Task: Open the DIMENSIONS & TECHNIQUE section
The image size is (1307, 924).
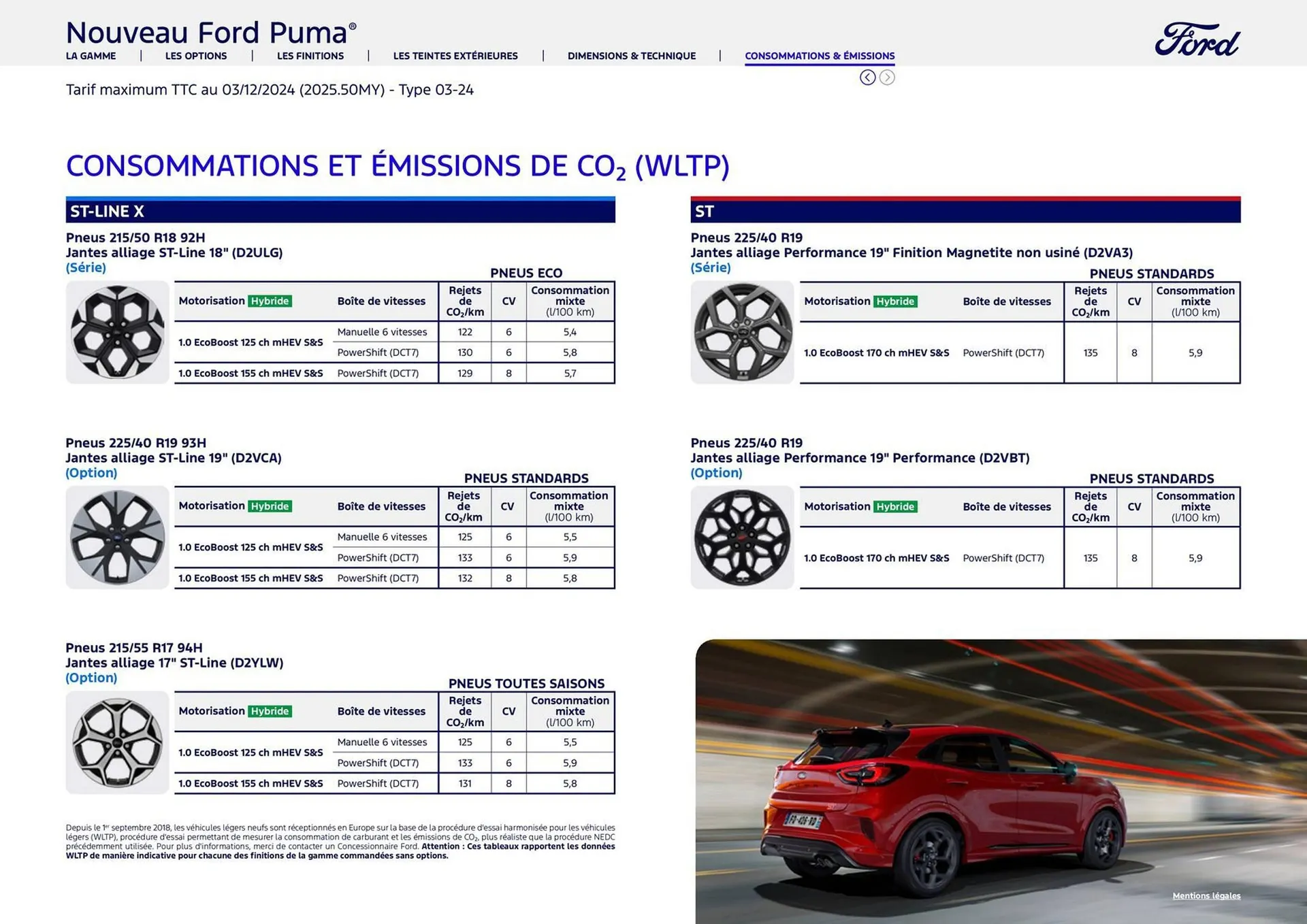Action: click(631, 56)
